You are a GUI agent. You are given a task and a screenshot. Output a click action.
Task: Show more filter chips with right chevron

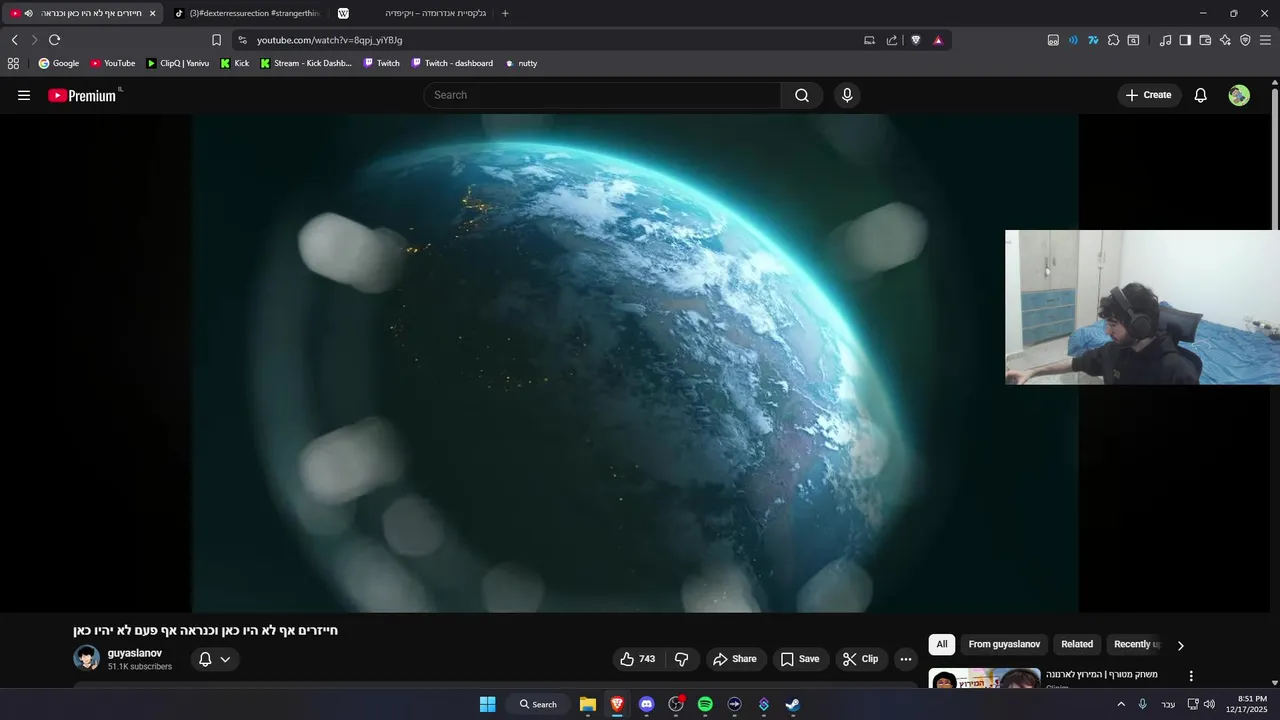coord(1180,645)
